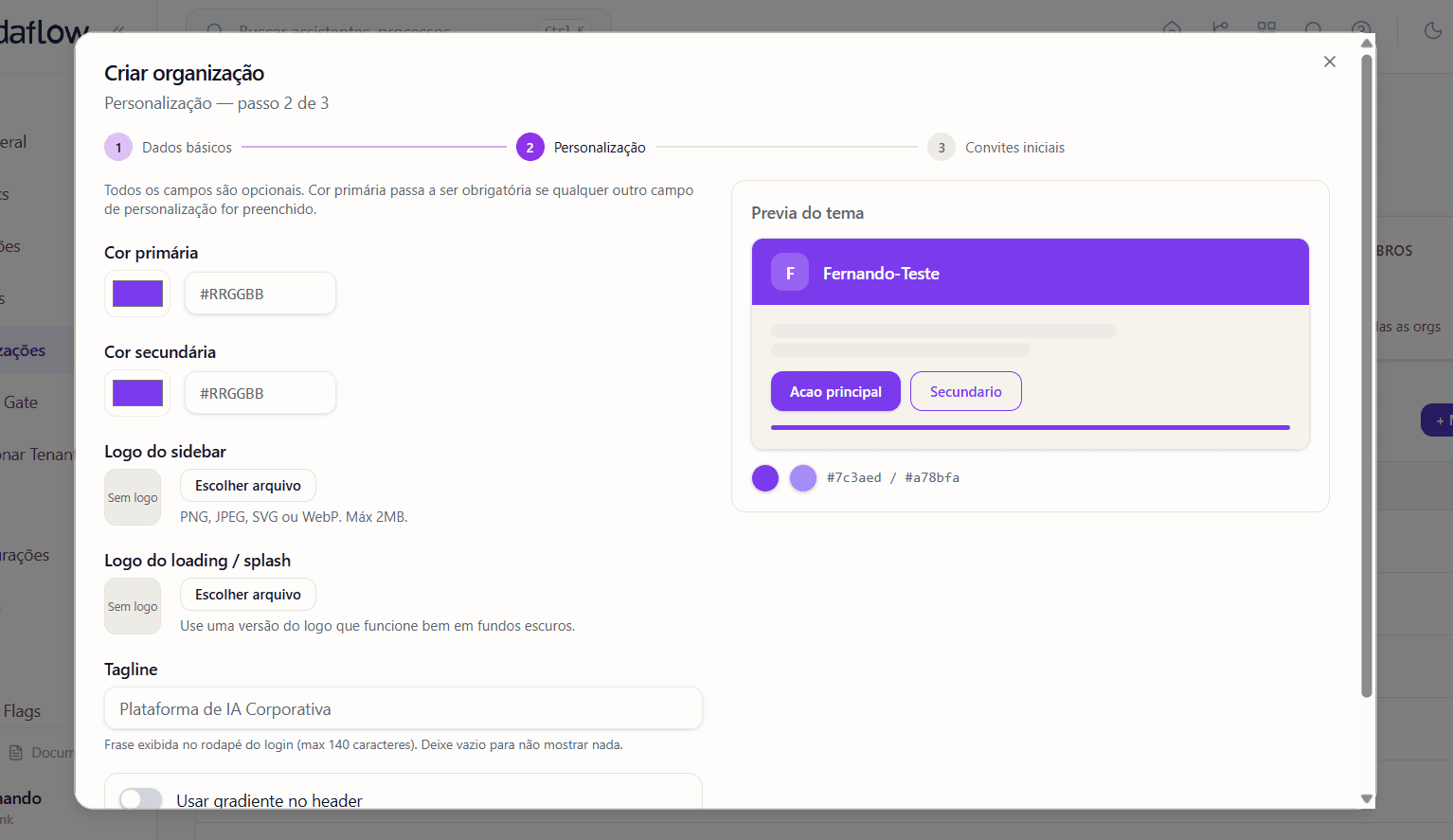Click the 'Criar organização' dialog title
The image size is (1453, 840).
point(185,73)
